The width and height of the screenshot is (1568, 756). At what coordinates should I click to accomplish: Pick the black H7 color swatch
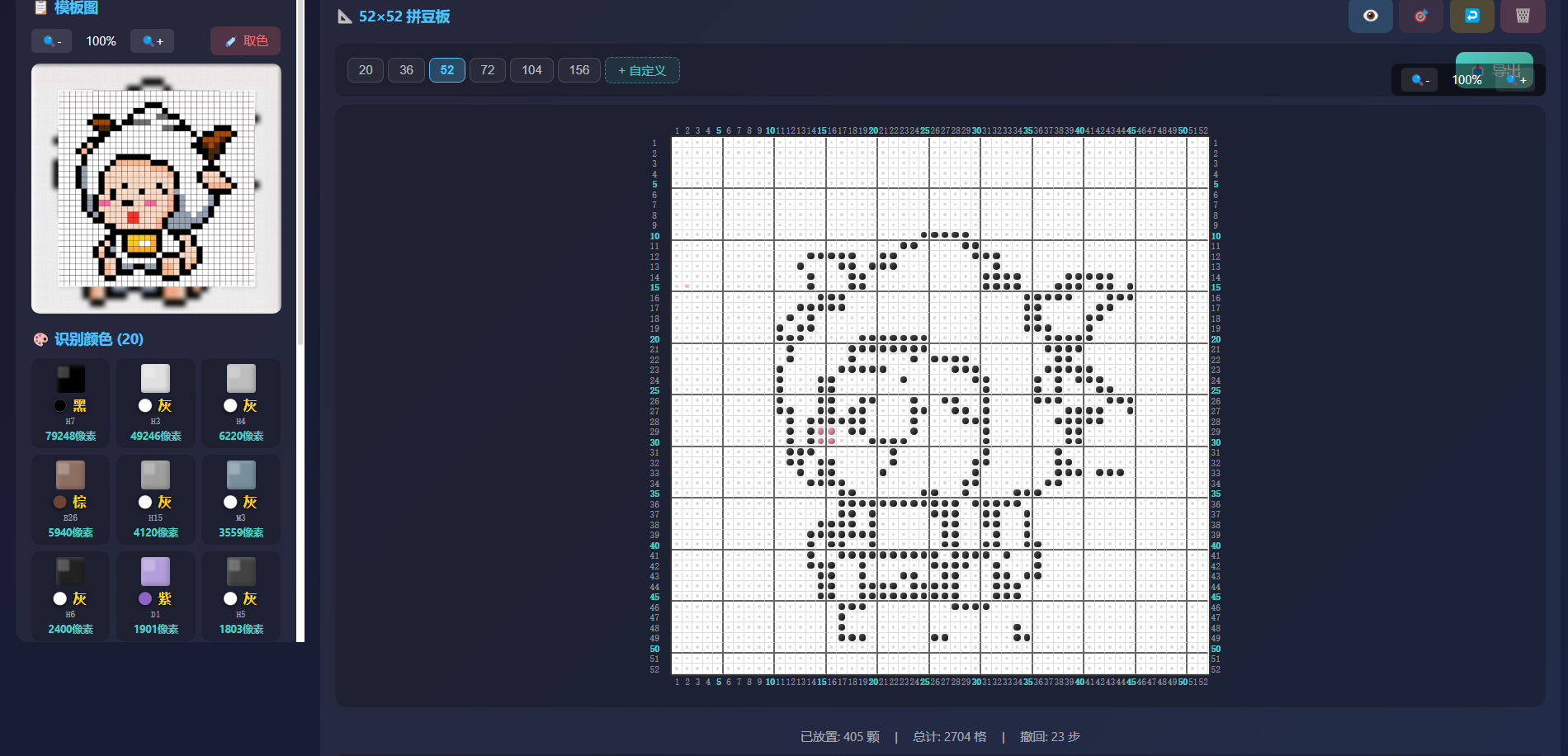pos(71,402)
